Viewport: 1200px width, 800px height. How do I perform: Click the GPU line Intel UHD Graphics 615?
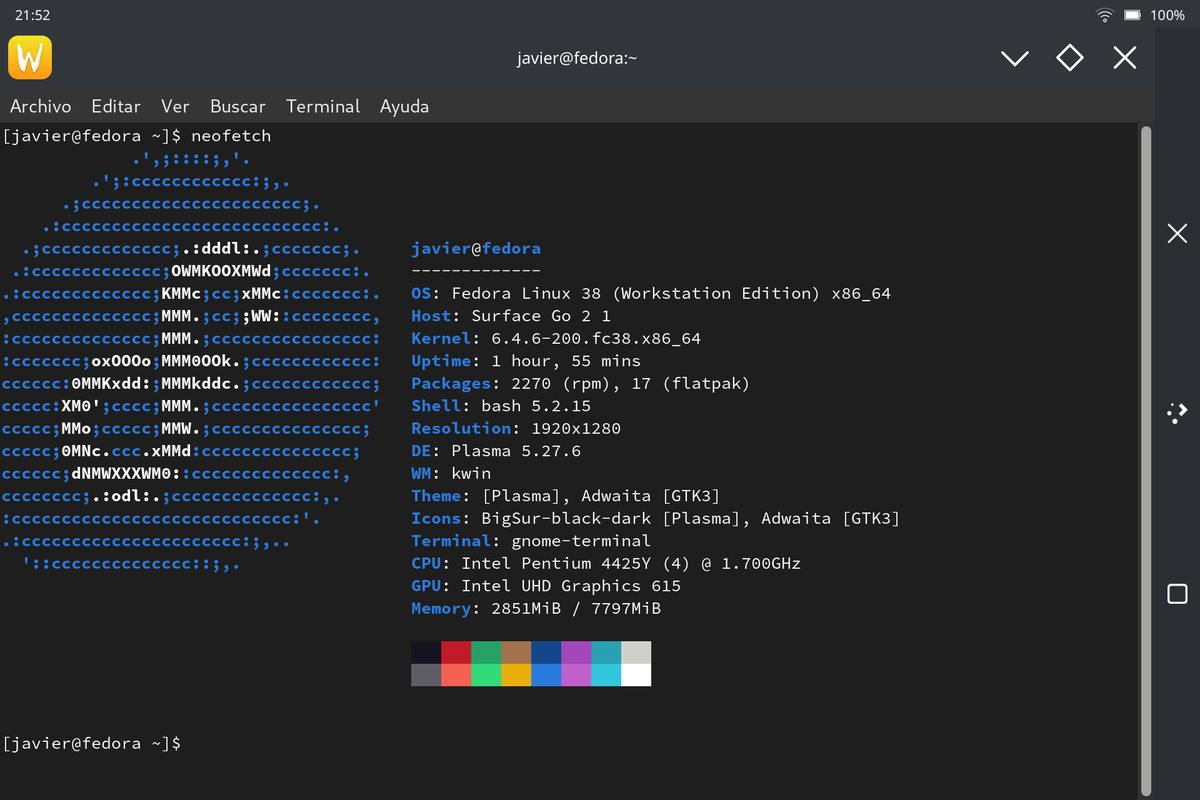click(546, 586)
